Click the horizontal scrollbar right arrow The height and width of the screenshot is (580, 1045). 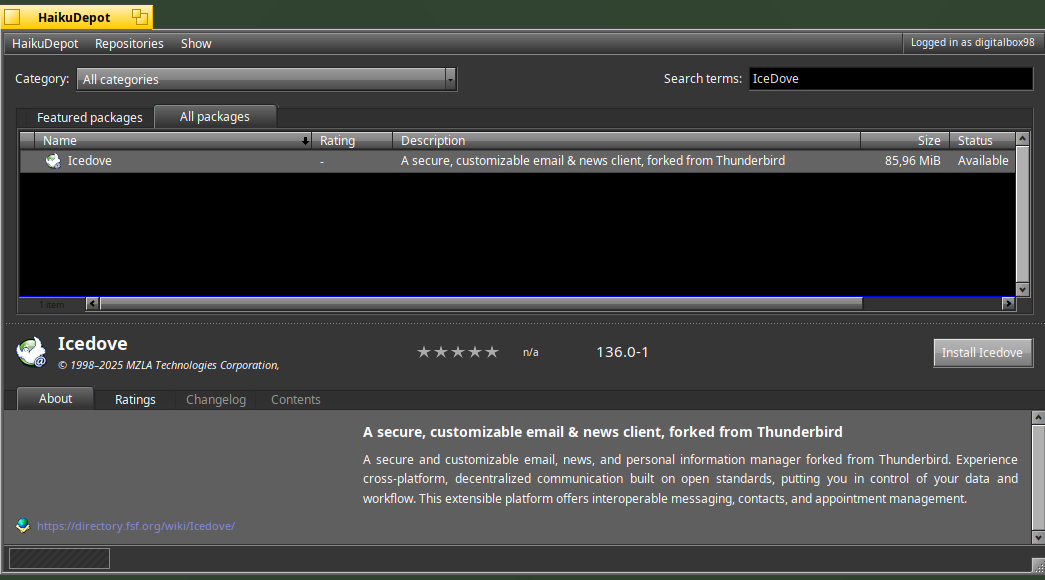1008,304
